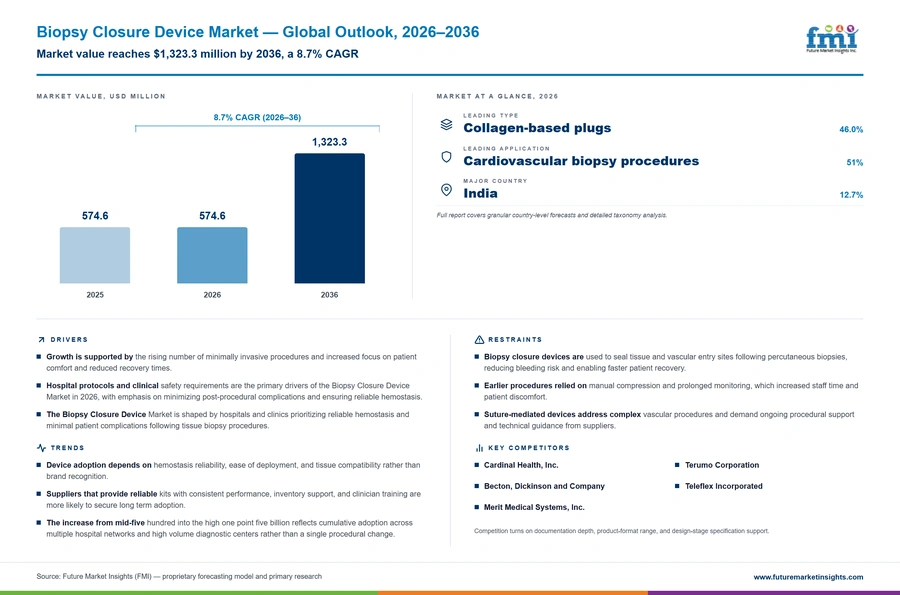
Task: Click the 'Competition turns on documentation depth' footnote
Action: (x=622, y=531)
